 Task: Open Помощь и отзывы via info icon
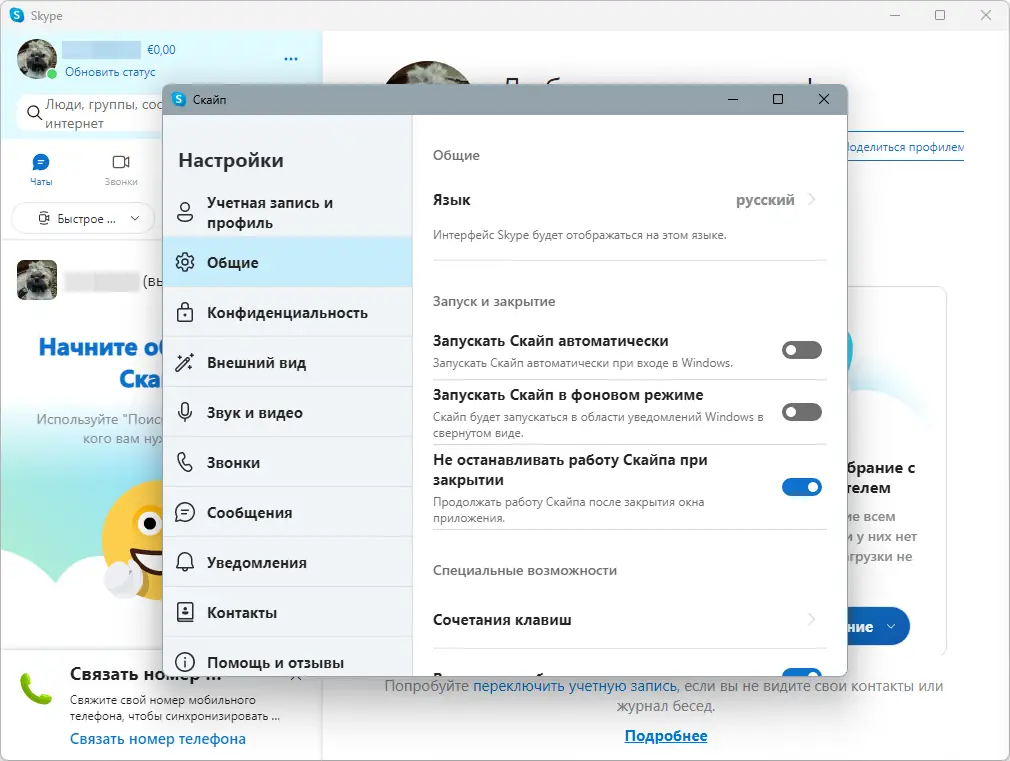point(185,661)
